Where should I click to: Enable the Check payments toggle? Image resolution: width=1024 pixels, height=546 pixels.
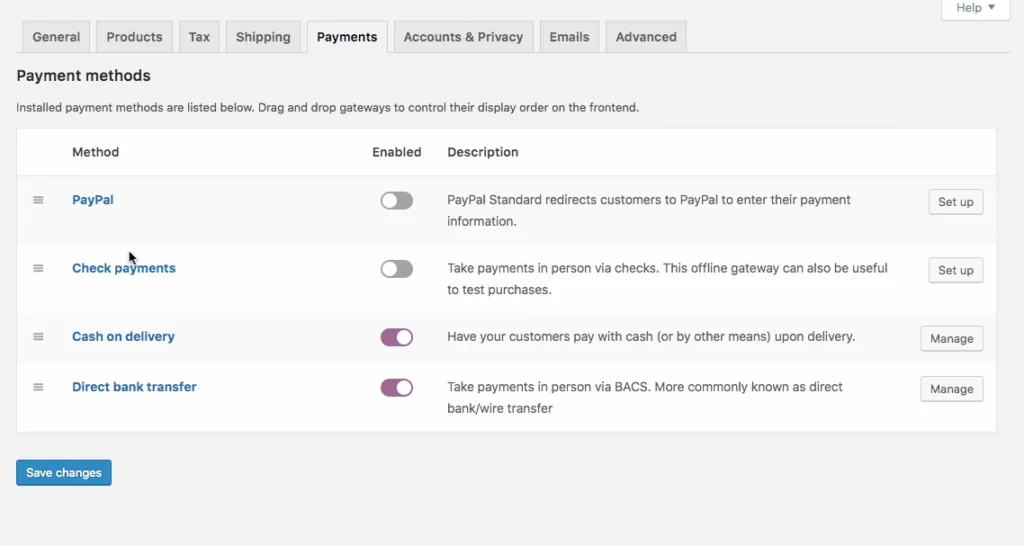396,269
